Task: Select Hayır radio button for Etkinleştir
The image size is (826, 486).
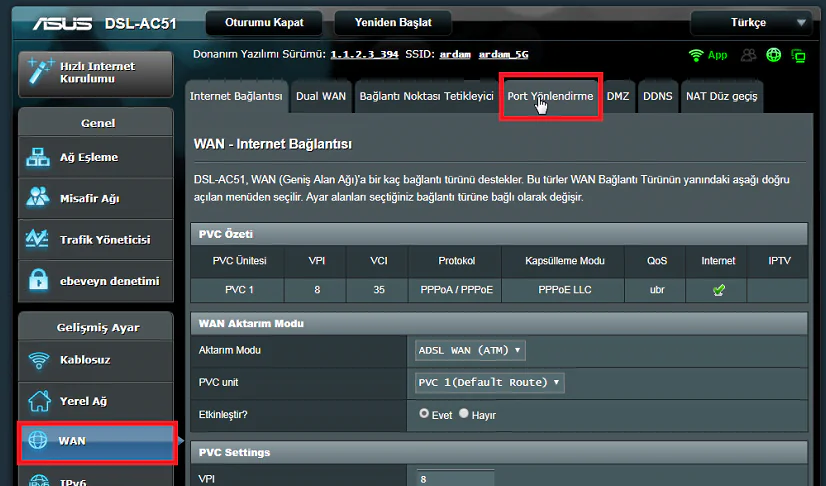Action: click(x=463, y=414)
